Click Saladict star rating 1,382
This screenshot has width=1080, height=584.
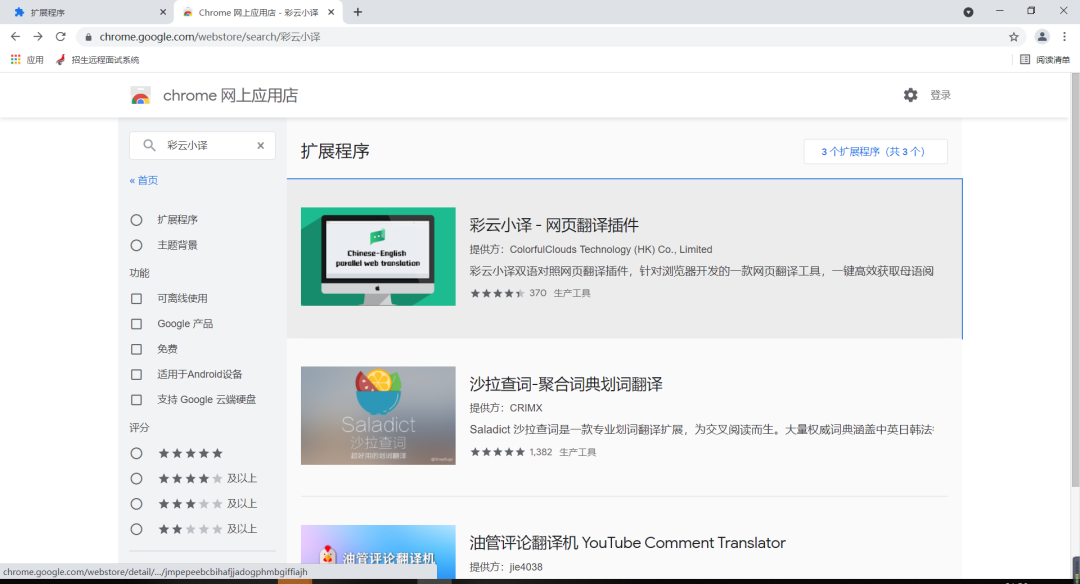510,452
